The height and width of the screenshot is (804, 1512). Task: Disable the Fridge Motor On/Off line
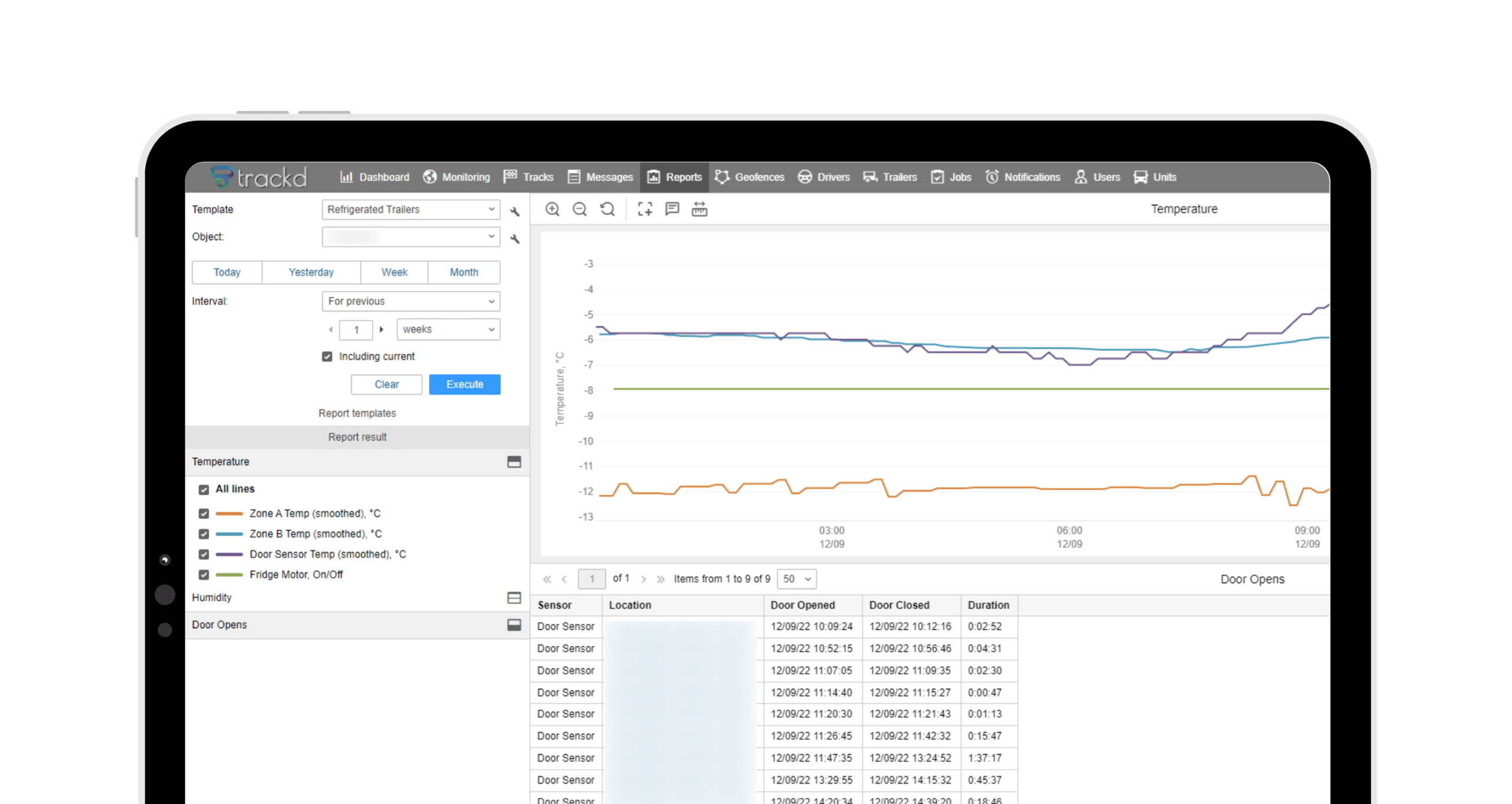tap(204, 574)
